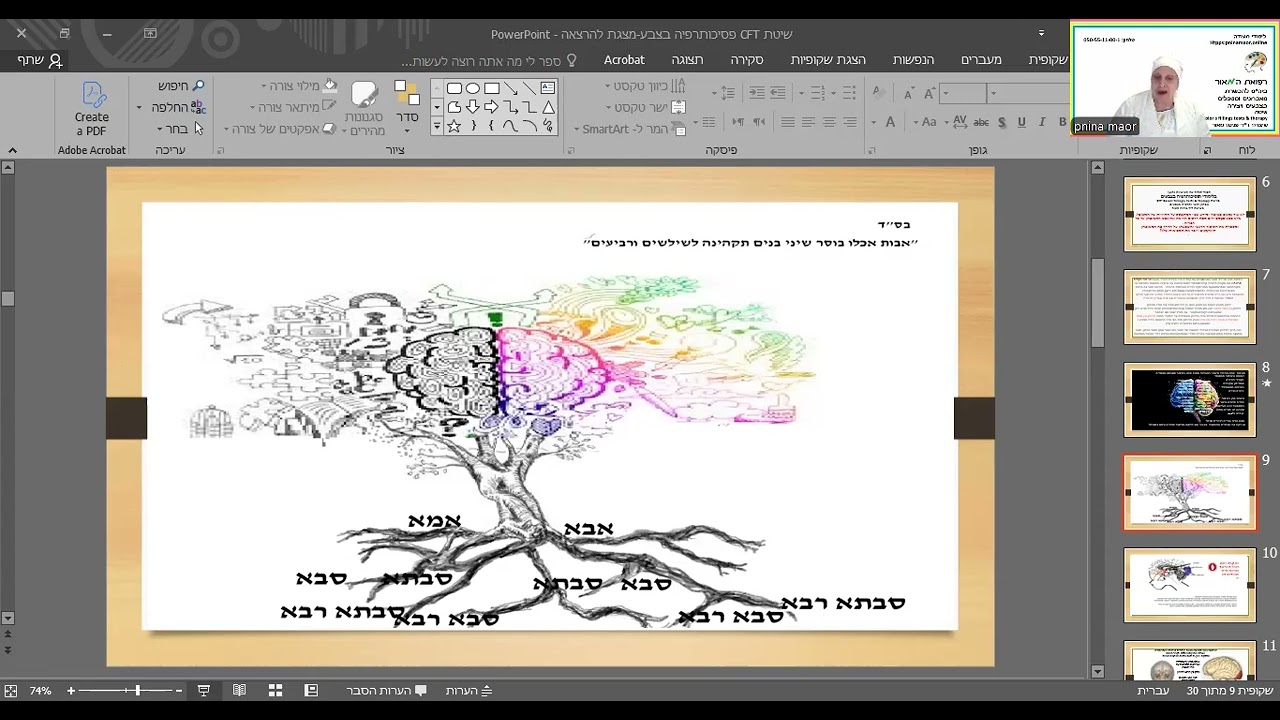Expand the shapes gallery with More arrow

(x=436, y=126)
